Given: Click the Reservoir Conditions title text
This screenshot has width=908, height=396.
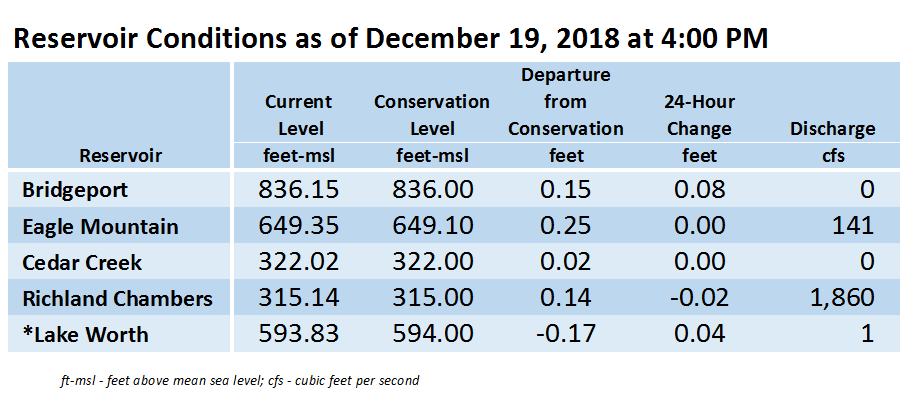Looking at the screenshot, I should pos(390,39).
